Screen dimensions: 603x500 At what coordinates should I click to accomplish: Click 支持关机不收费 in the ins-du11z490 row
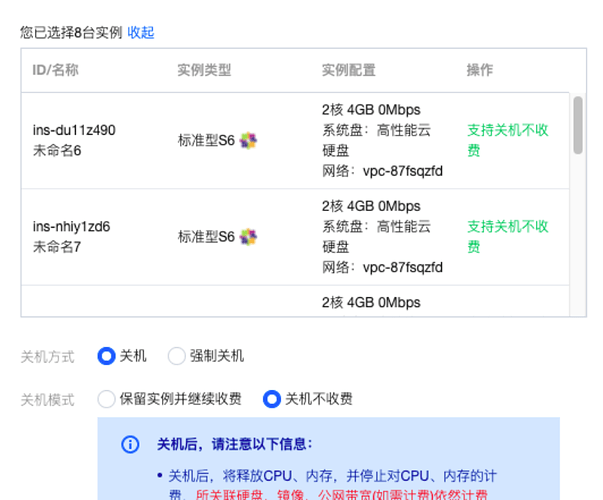[x=508, y=140]
